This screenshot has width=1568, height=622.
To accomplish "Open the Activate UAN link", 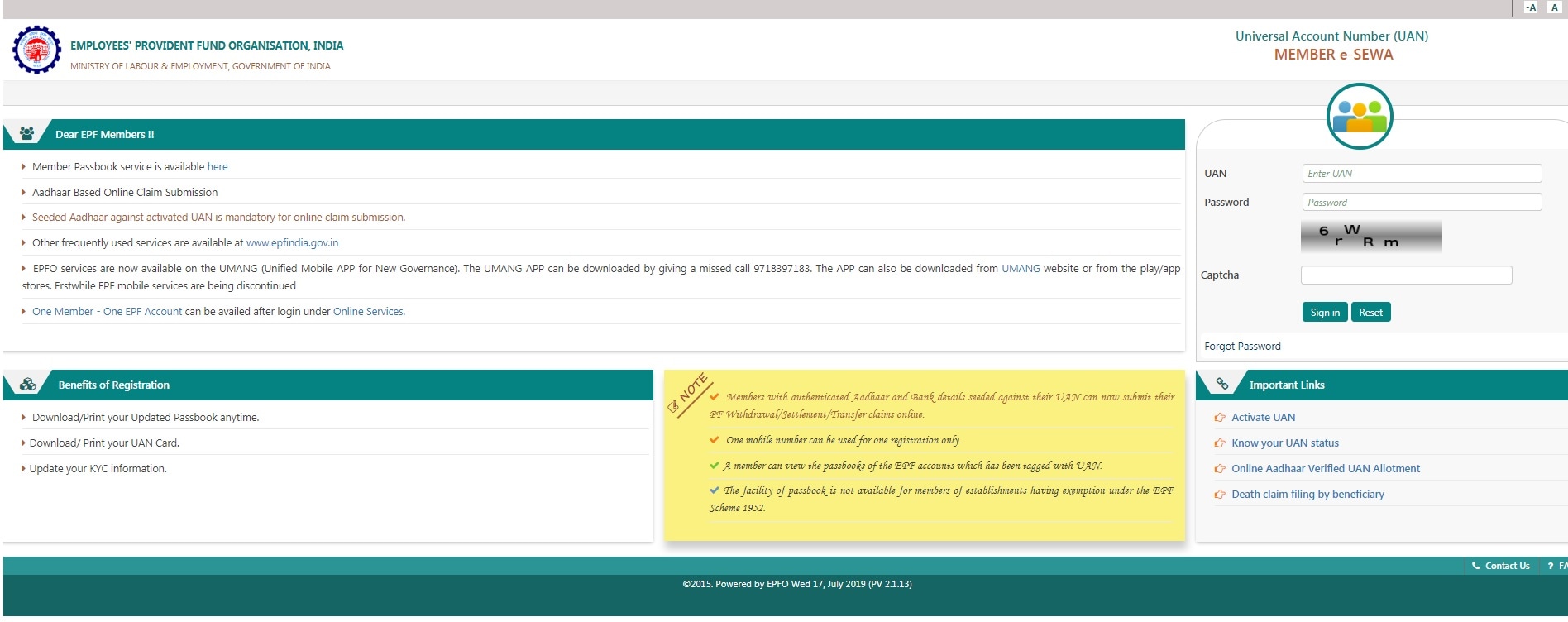I will 1263,418.
